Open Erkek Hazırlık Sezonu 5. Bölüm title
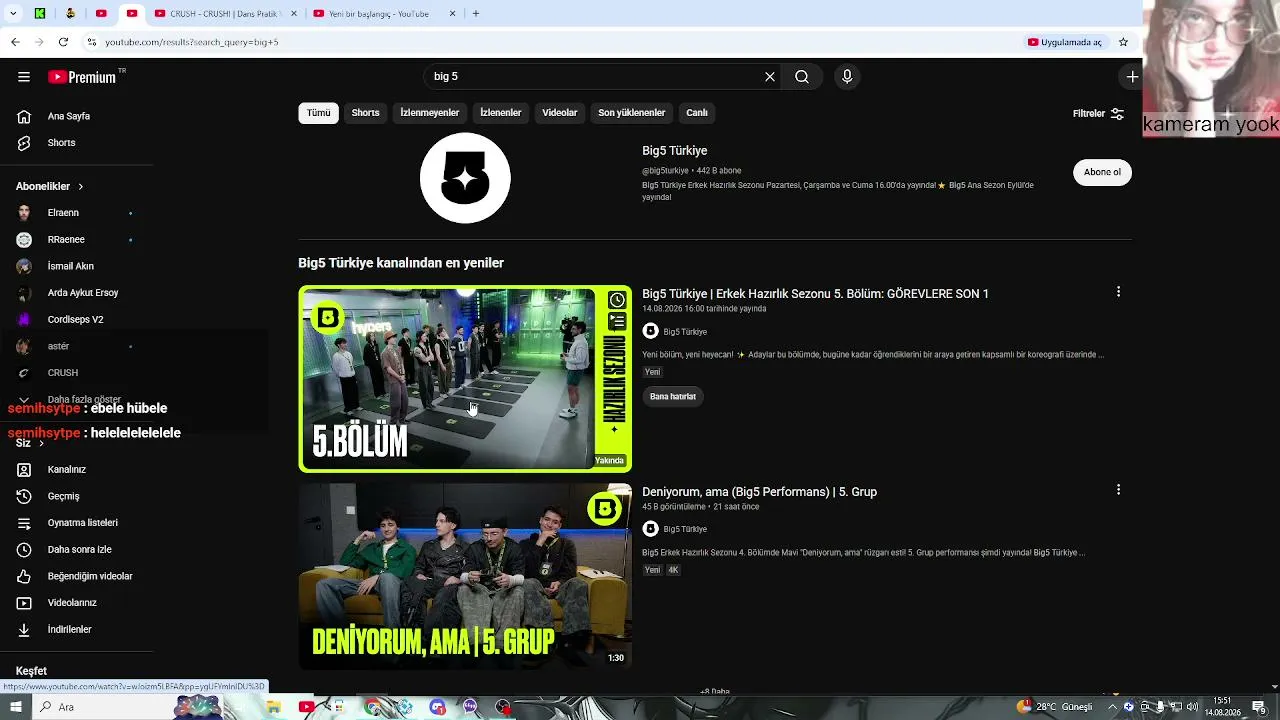Screen dimensions: 1280x720 click(x=815, y=294)
